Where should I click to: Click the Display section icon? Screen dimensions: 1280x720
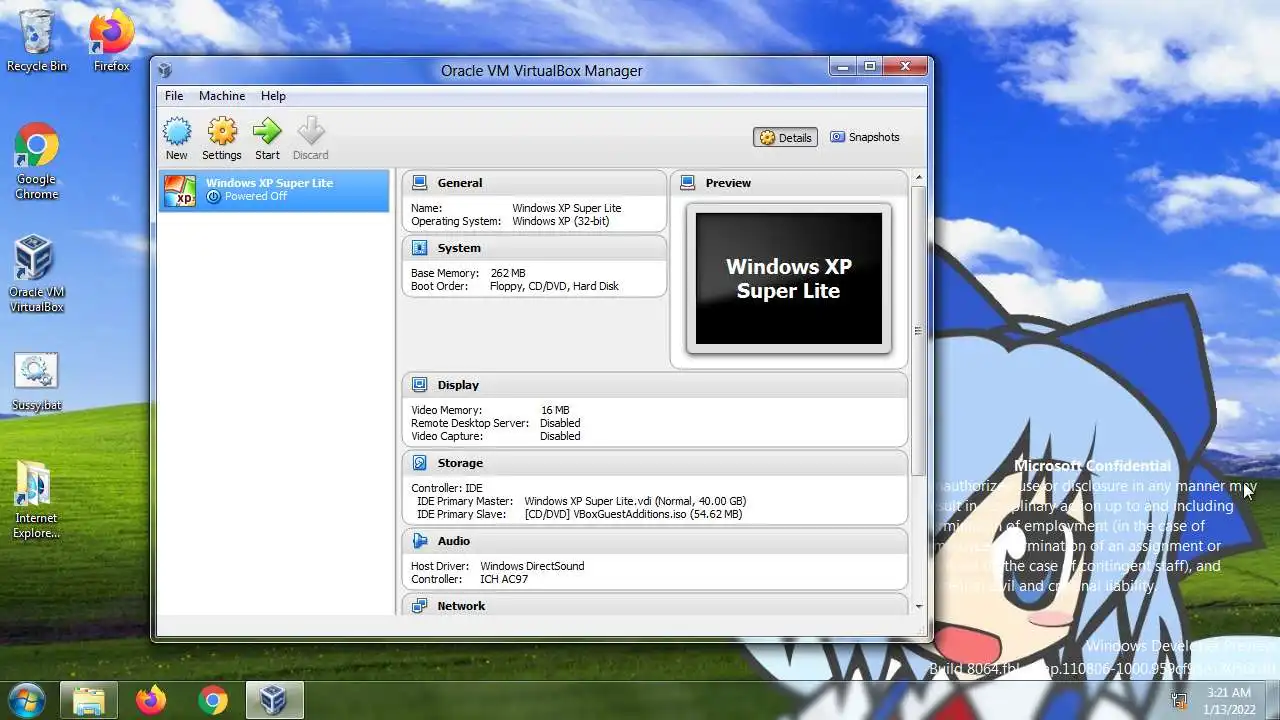click(420, 385)
